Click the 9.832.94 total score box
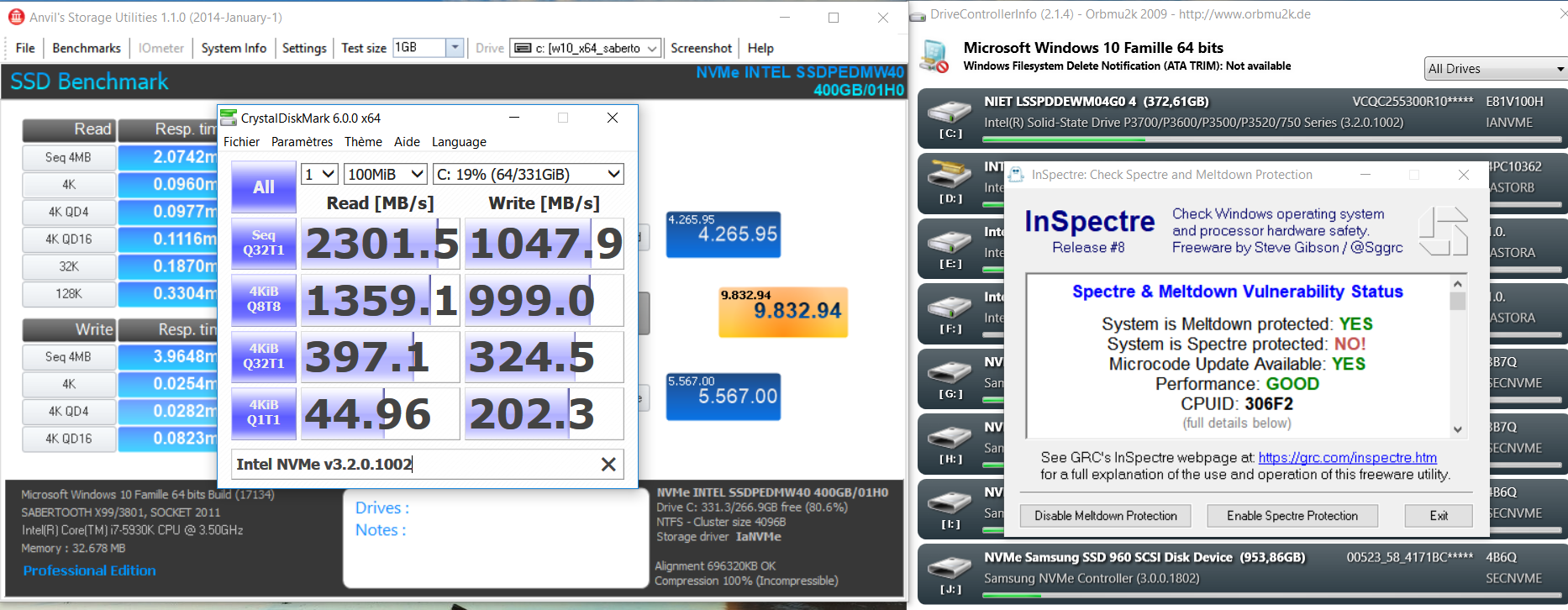 [x=783, y=312]
